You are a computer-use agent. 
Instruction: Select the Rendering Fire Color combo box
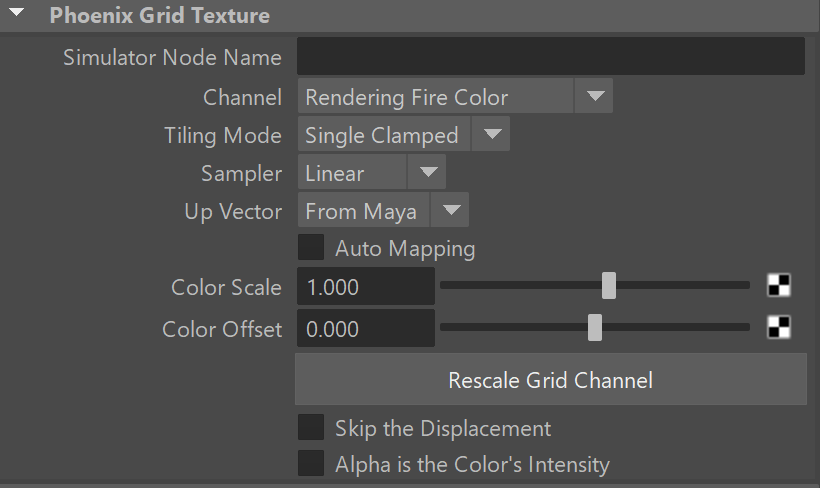pyautogui.click(x=455, y=96)
